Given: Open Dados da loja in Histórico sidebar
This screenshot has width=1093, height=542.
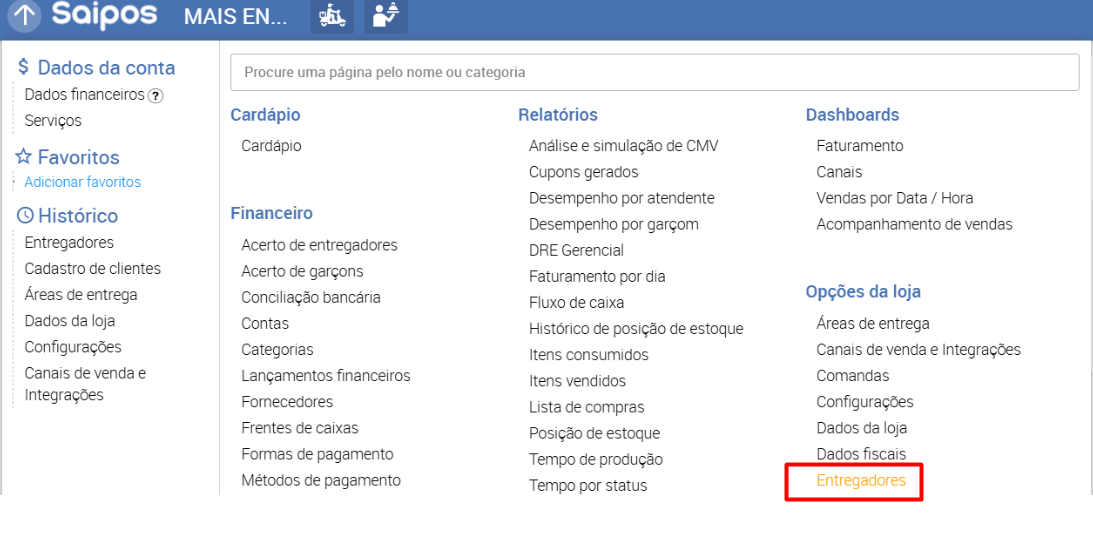Looking at the screenshot, I should (70, 321).
